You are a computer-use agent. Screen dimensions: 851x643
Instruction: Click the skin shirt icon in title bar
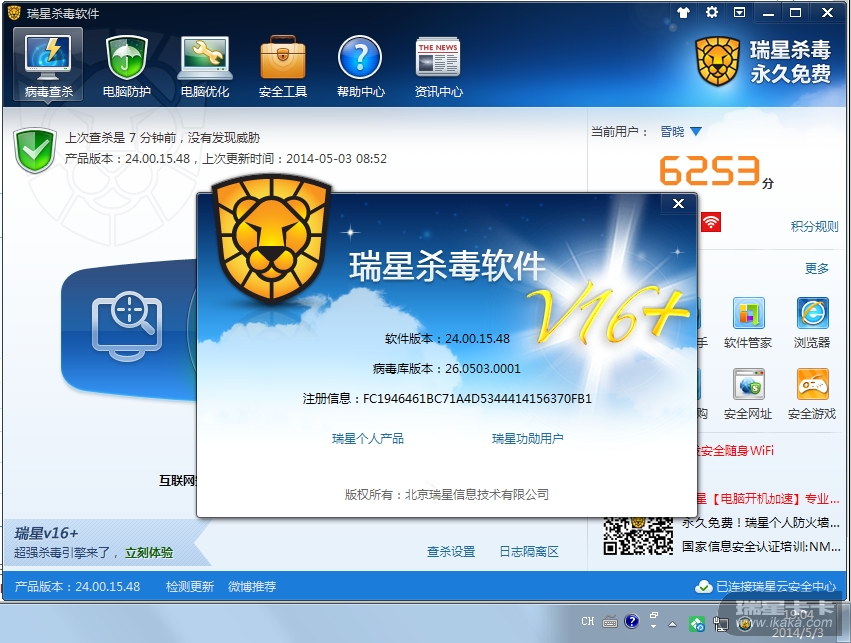(683, 12)
